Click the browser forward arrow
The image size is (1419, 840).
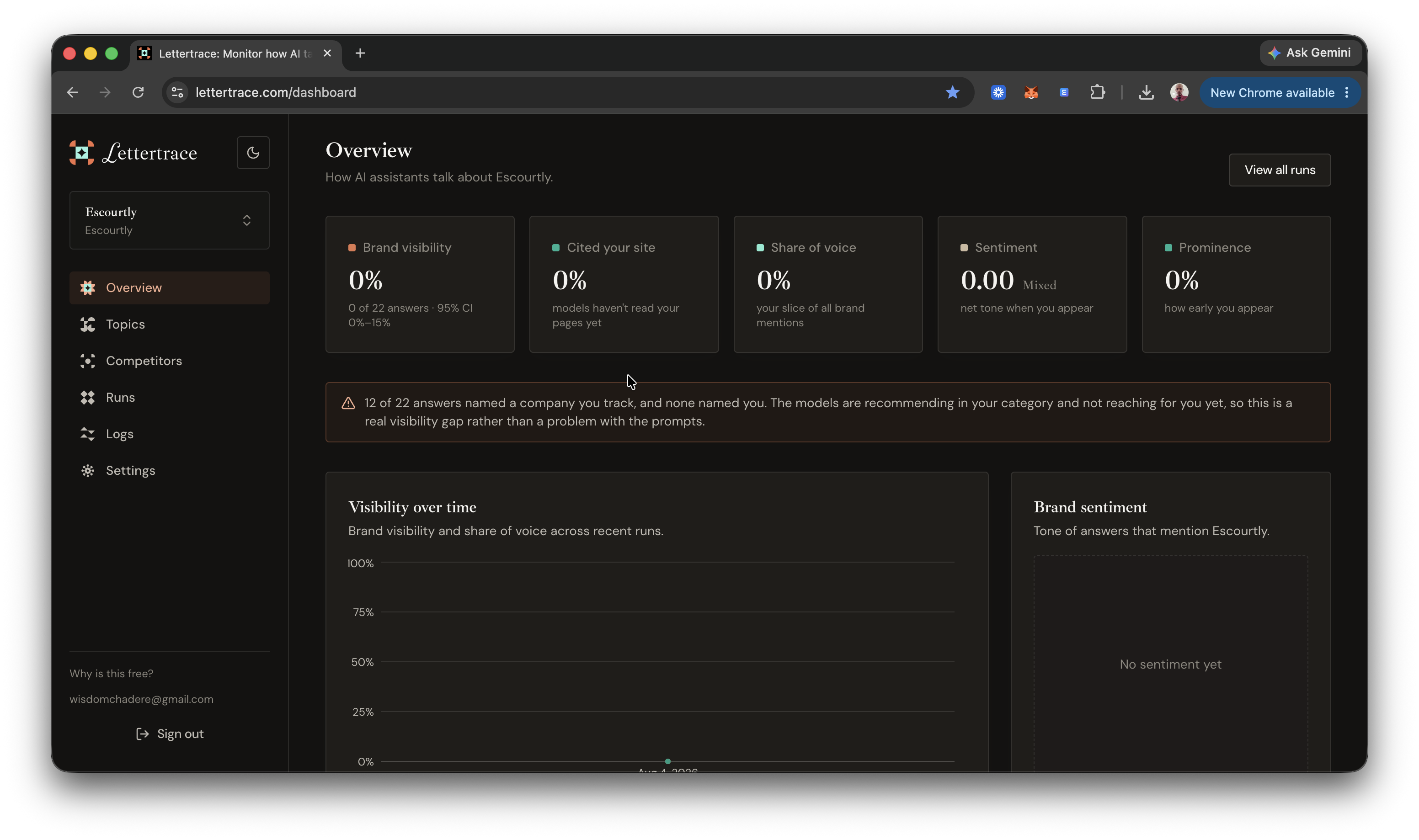105,92
